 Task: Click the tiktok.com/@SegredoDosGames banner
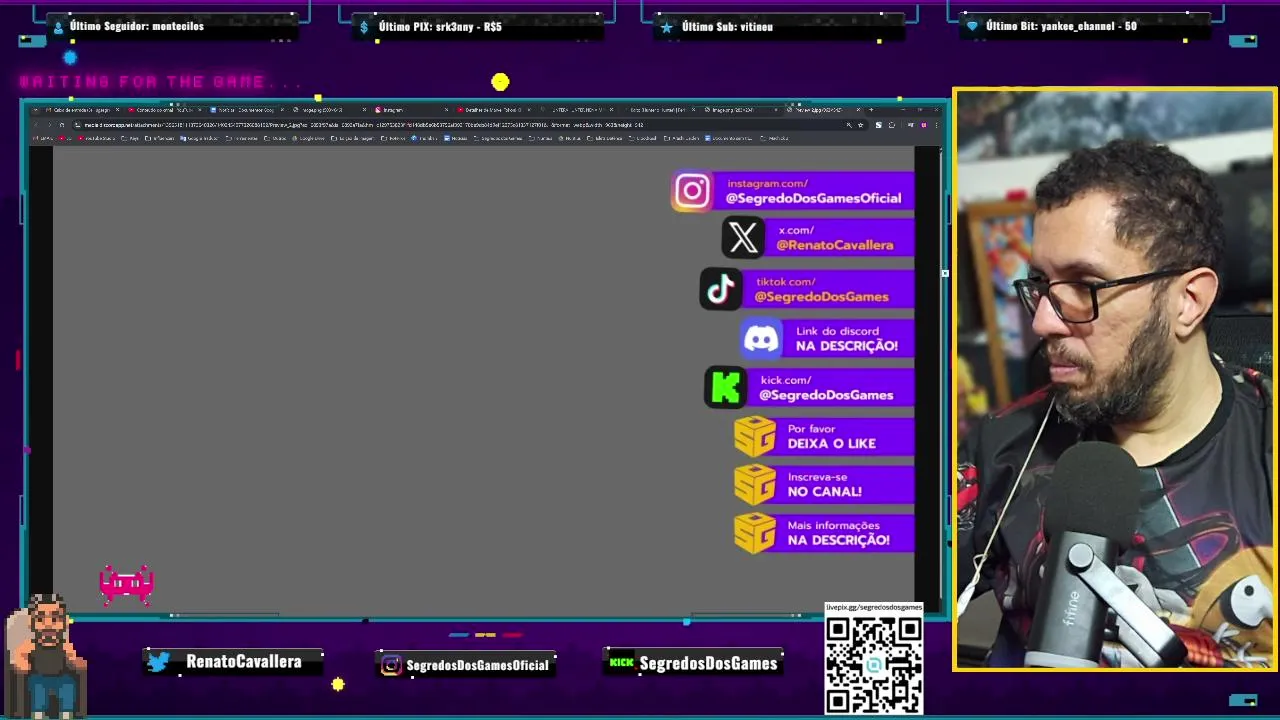point(807,290)
